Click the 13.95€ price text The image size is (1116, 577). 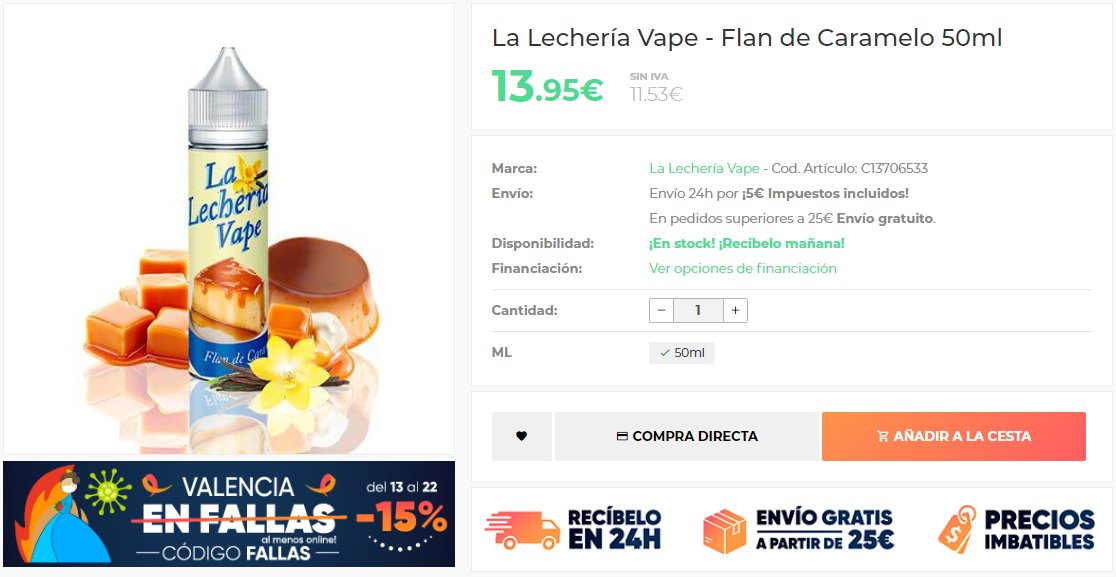[x=547, y=87]
